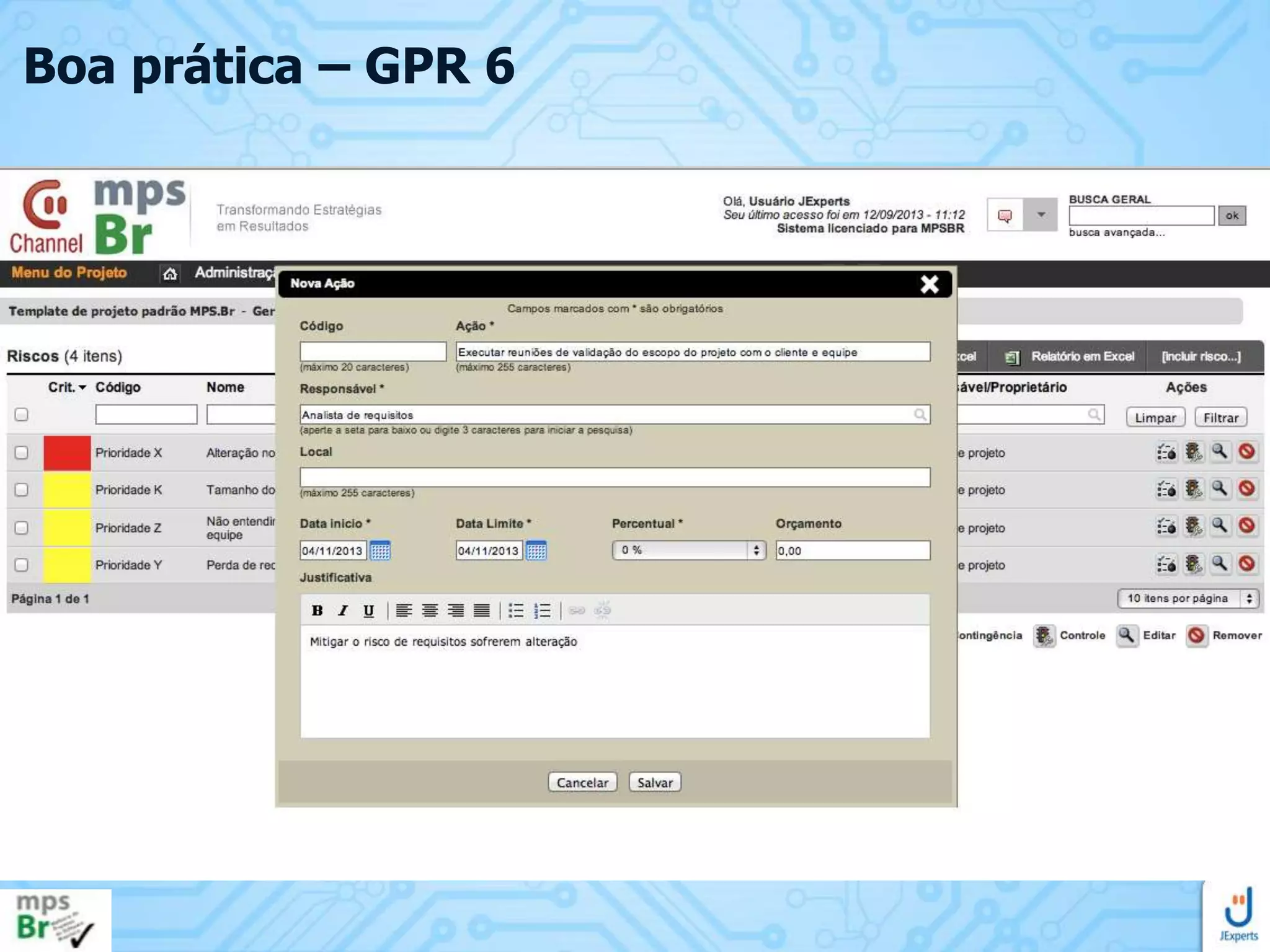This screenshot has width=1270, height=952.
Task: Remove Prioridade X risk
Action: point(1246,451)
